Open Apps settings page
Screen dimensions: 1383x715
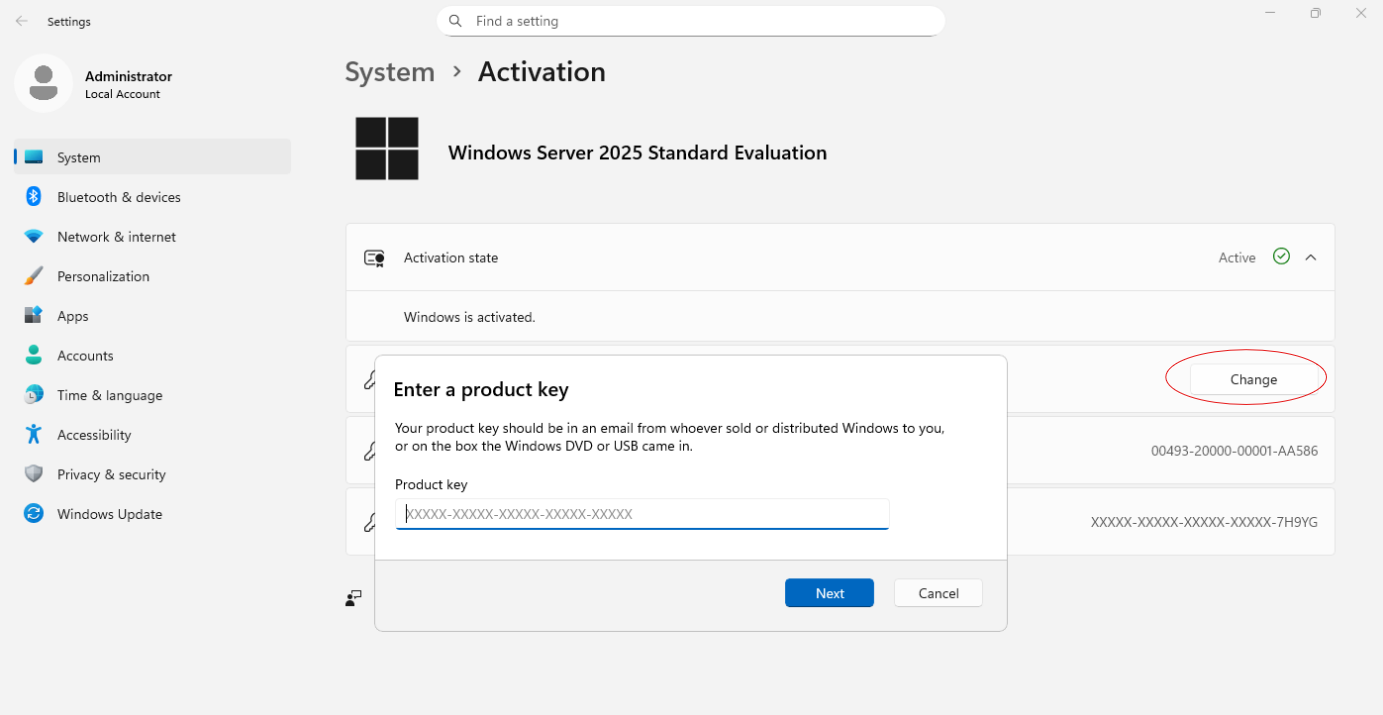[152, 316]
